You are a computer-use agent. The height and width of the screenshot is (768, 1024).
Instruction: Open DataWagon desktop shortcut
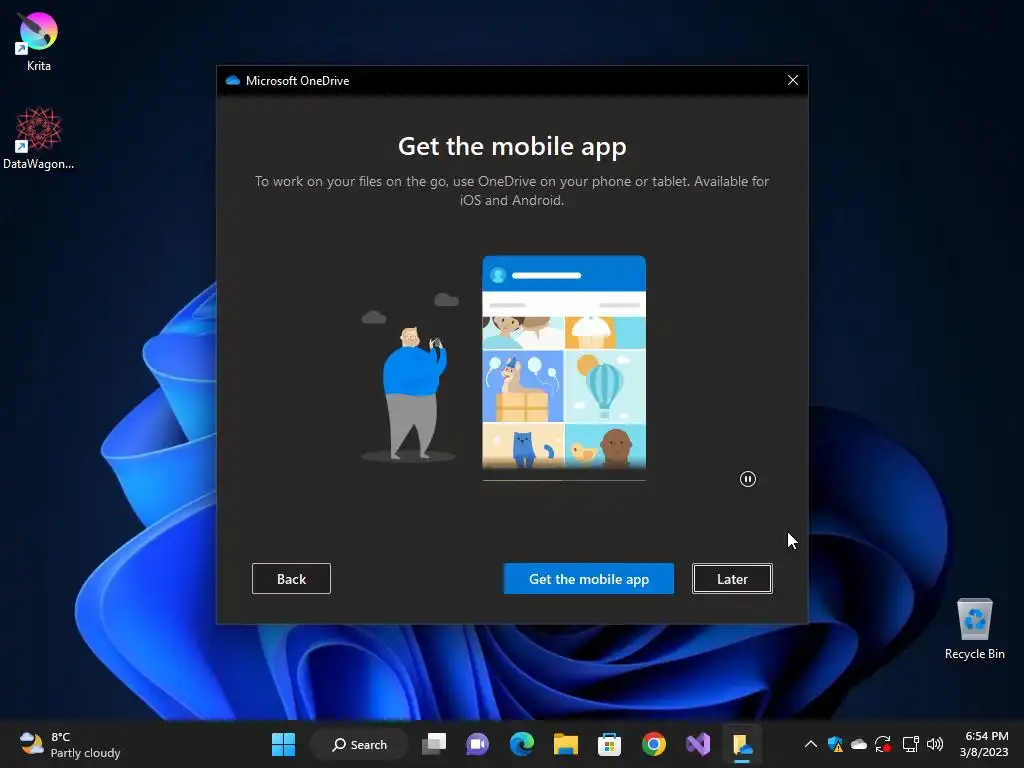tap(39, 138)
